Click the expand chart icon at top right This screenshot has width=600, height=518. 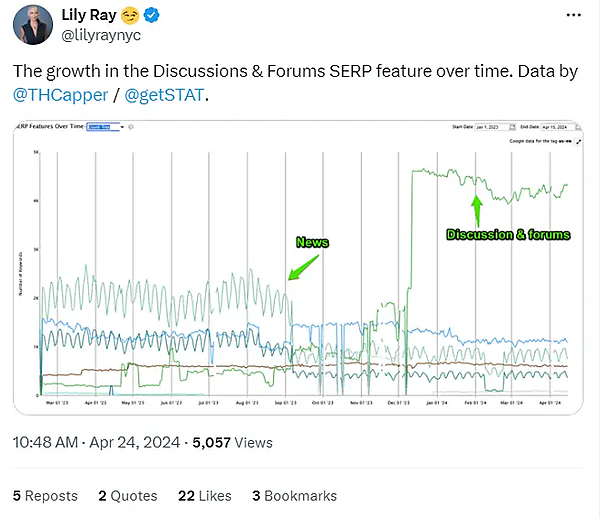coord(578,141)
